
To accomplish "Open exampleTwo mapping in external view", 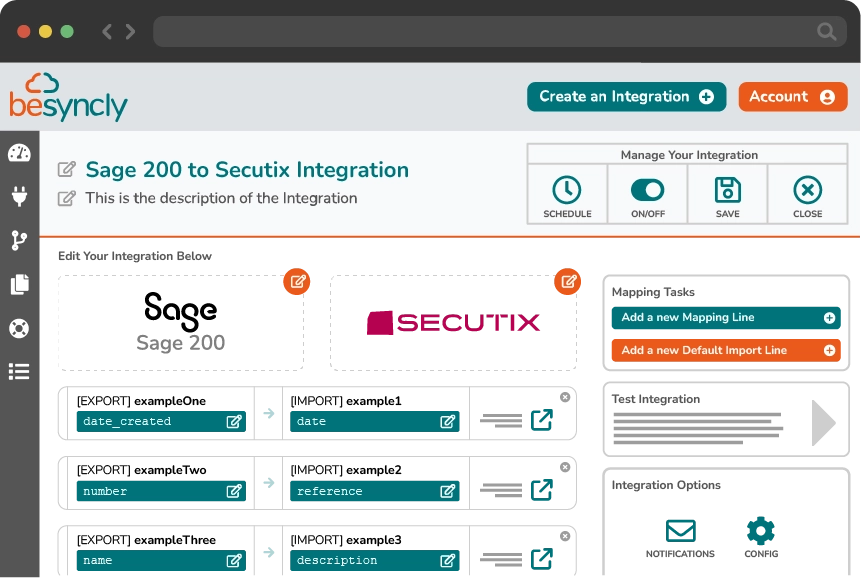I will pos(541,490).
